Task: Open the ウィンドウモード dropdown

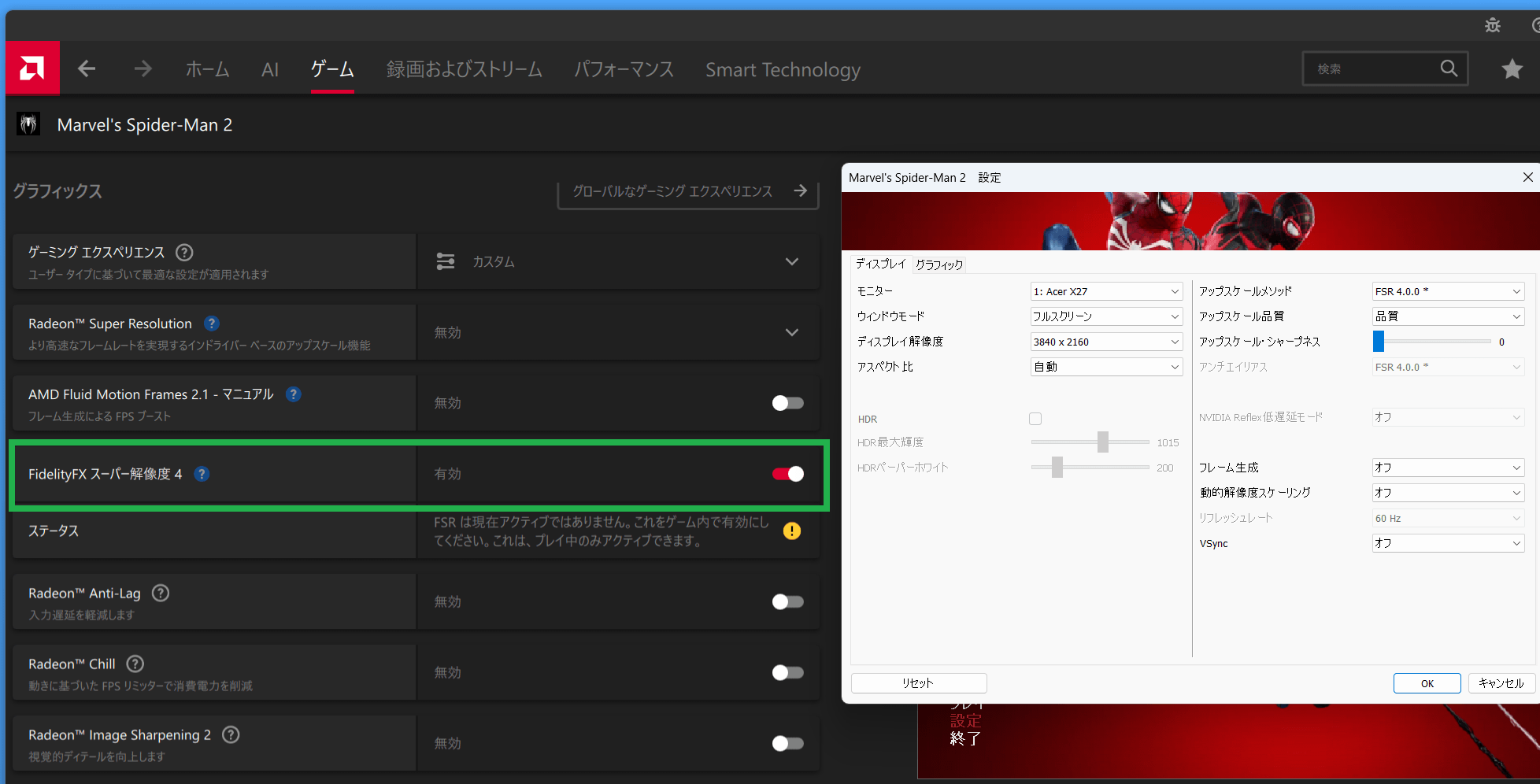Action: tap(1106, 316)
